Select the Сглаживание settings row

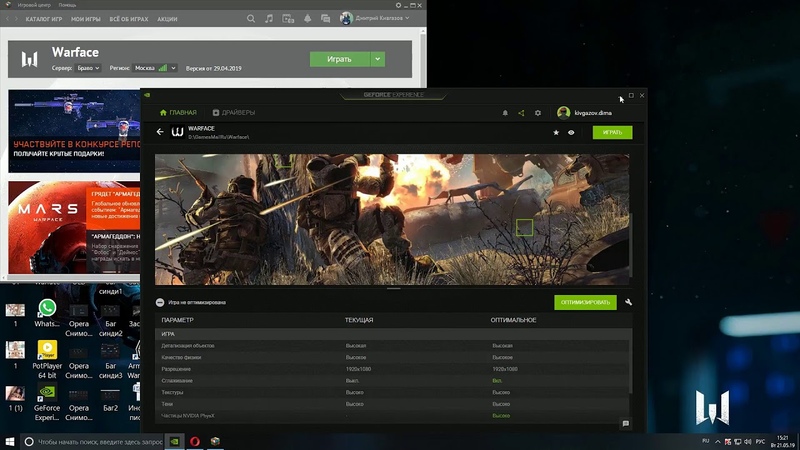pos(392,381)
